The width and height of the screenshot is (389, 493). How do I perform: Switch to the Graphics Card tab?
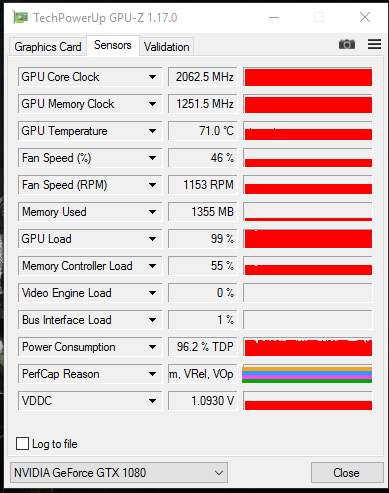pyautogui.click(x=48, y=47)
